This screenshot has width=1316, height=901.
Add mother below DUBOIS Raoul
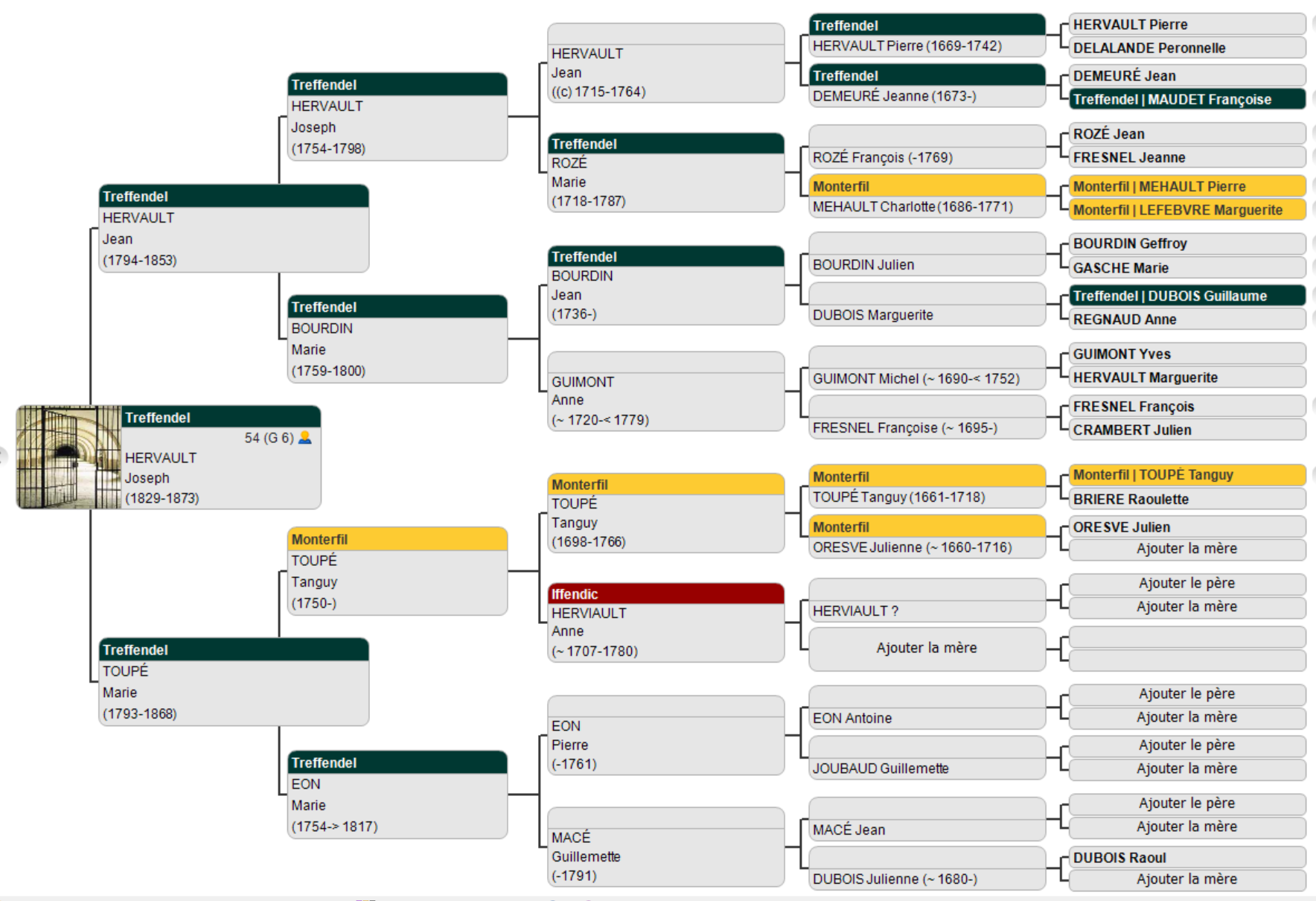pos(1186,879)
